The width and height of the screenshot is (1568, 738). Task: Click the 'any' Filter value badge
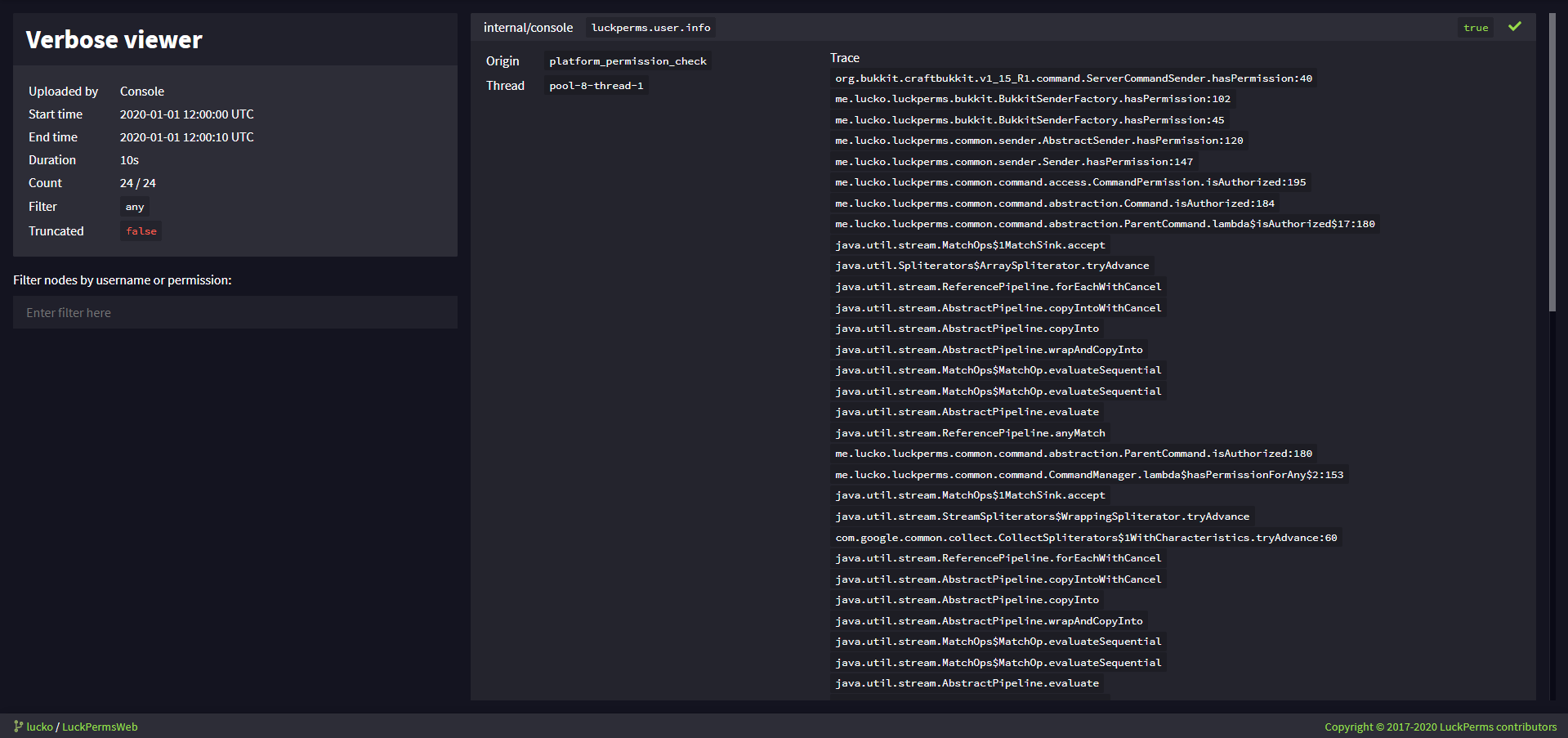[135, 207]
